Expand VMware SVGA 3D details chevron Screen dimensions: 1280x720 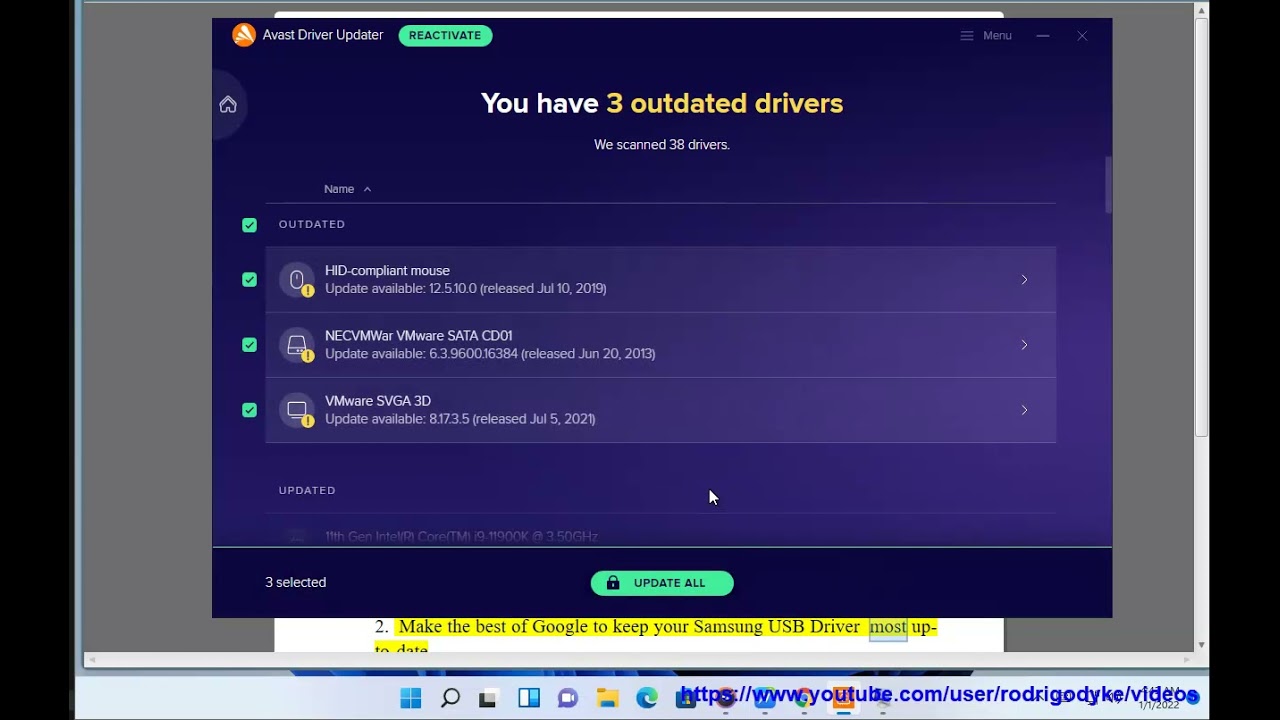(1024, 410)
